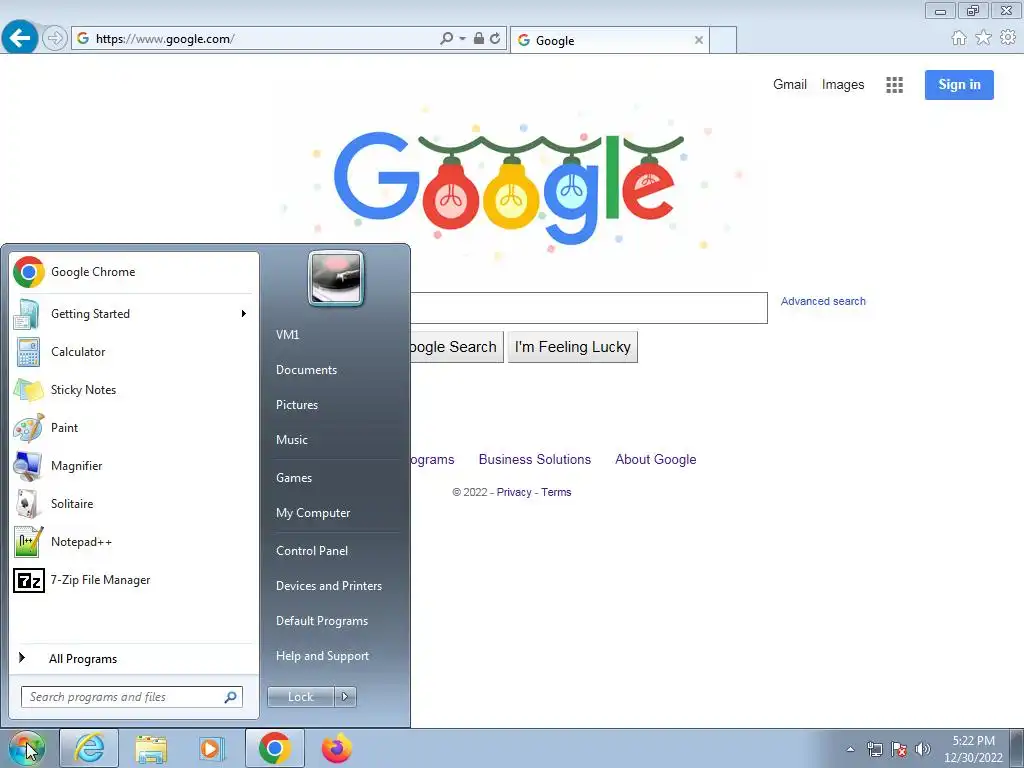Screen dimensions: 1024x768
Task: Open the Google apps grid icon
Action: click(895, 85)
